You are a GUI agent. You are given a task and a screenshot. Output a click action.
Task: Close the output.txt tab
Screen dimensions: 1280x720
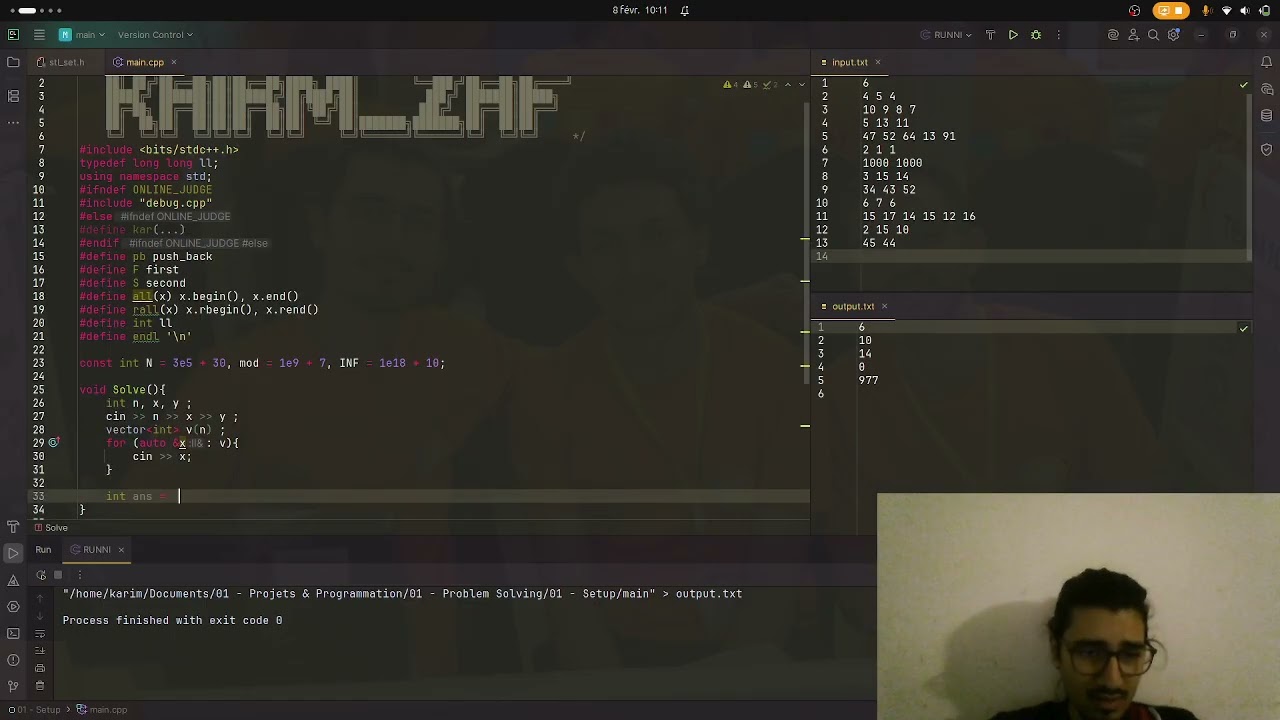pos(884,306)
